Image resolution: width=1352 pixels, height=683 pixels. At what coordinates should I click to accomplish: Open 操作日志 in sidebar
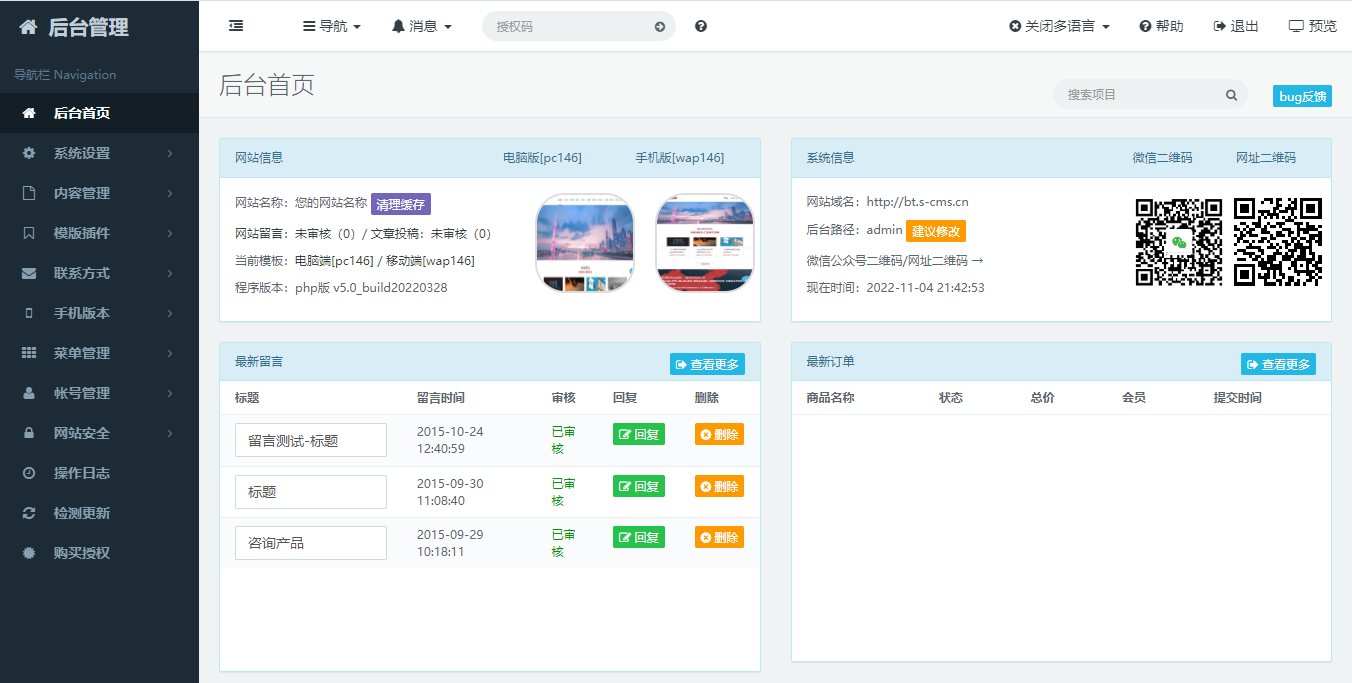coord(82,473)
